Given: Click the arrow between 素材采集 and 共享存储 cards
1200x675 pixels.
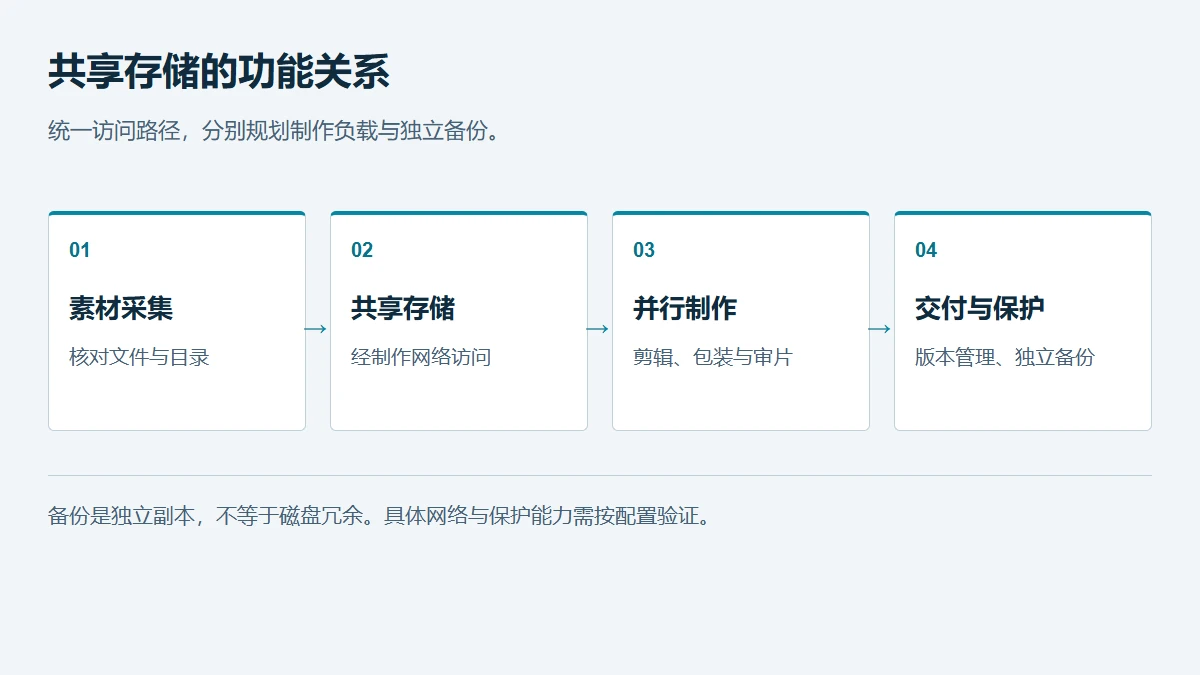Looking at the screenshot, I should tap(316, 329).
